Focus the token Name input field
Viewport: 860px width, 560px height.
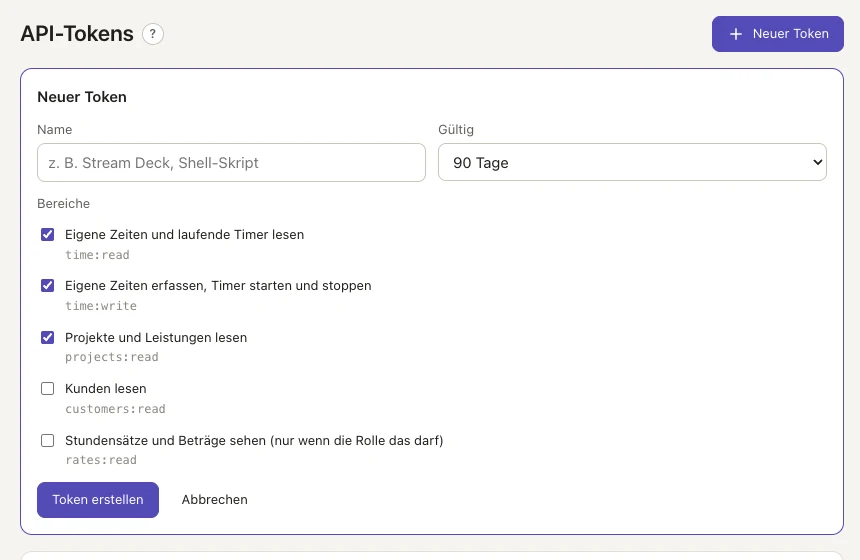click(231, 162)
